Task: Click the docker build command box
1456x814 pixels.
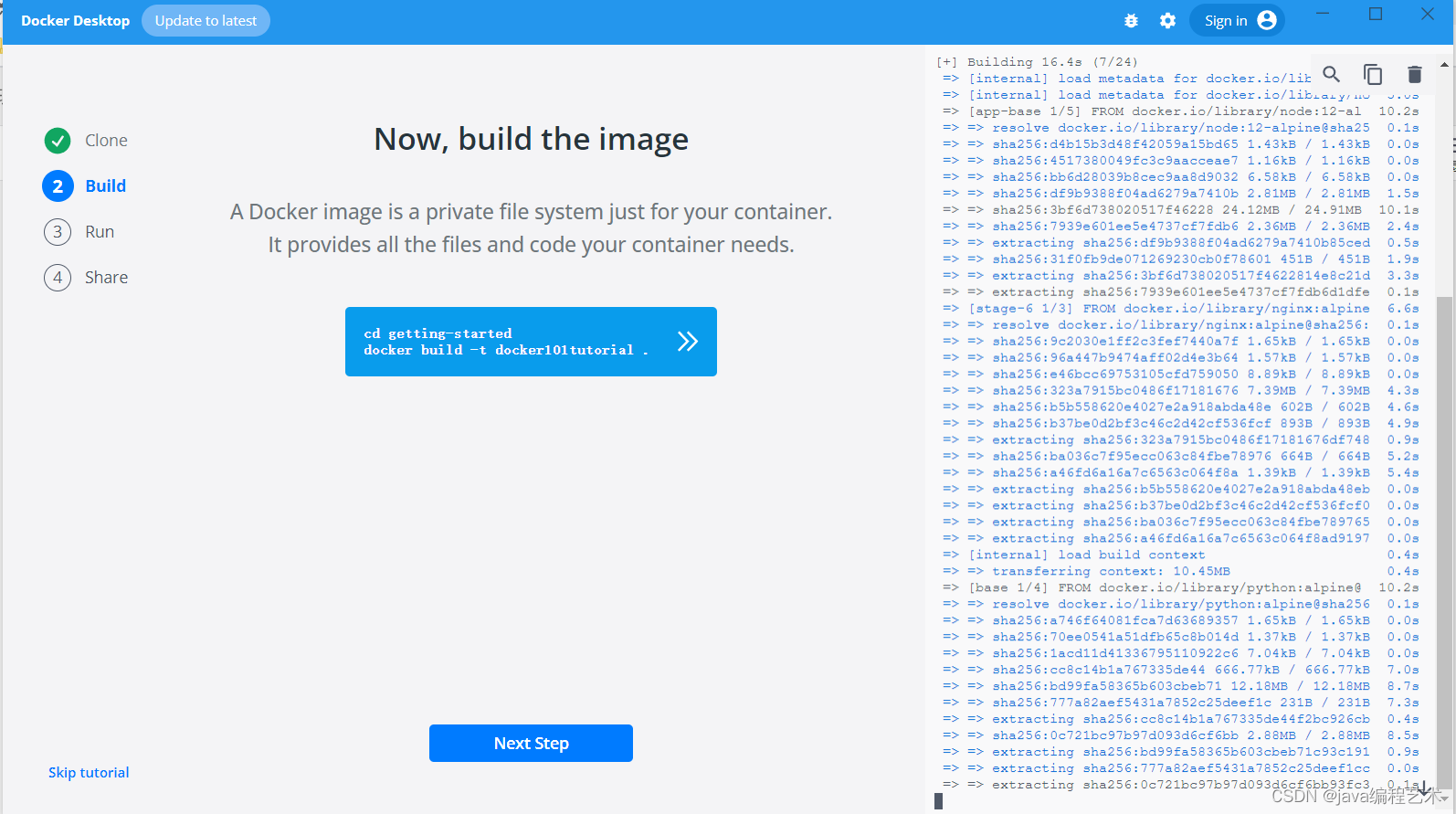Action: point(531,342)
